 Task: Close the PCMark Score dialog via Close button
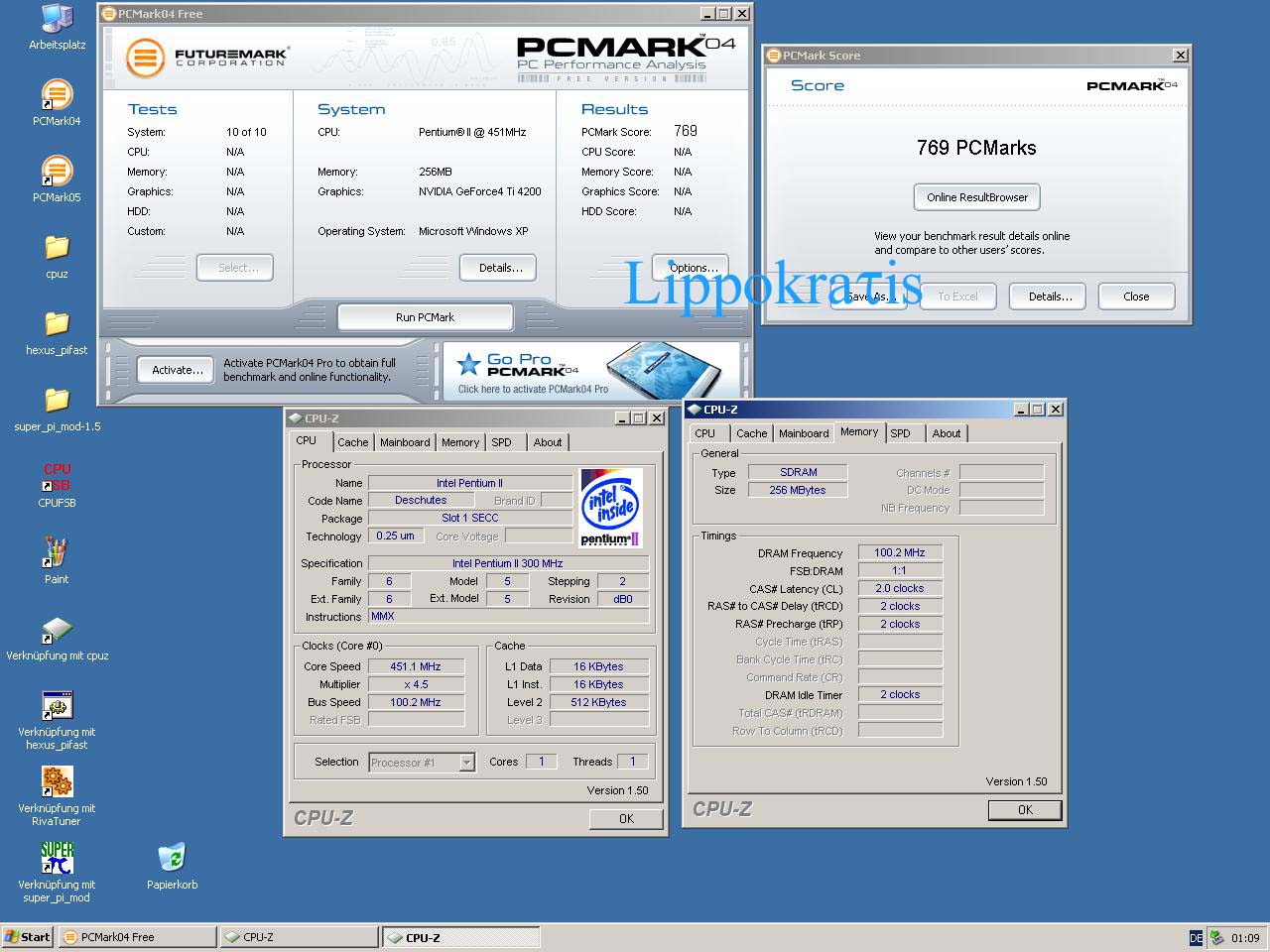1136,297
